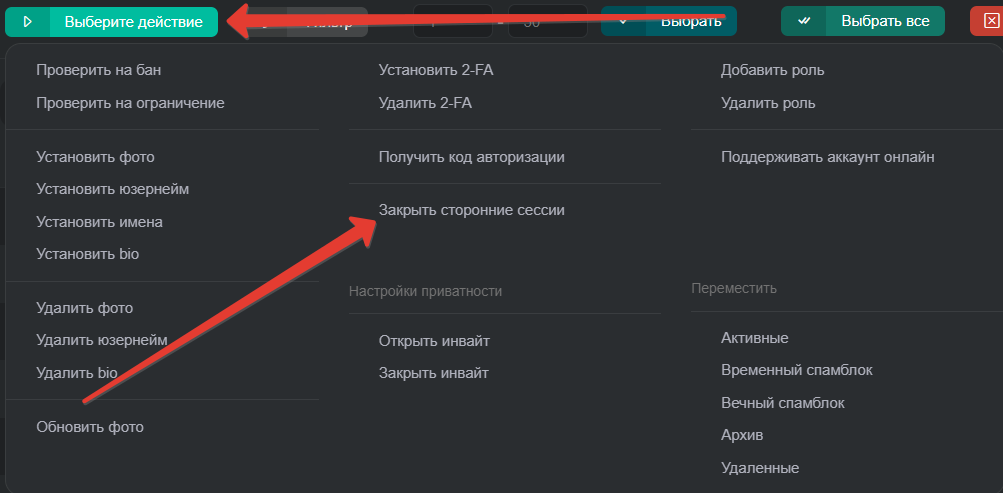Move accounts to Архив
1003x493 pixels.
point(742,435)
